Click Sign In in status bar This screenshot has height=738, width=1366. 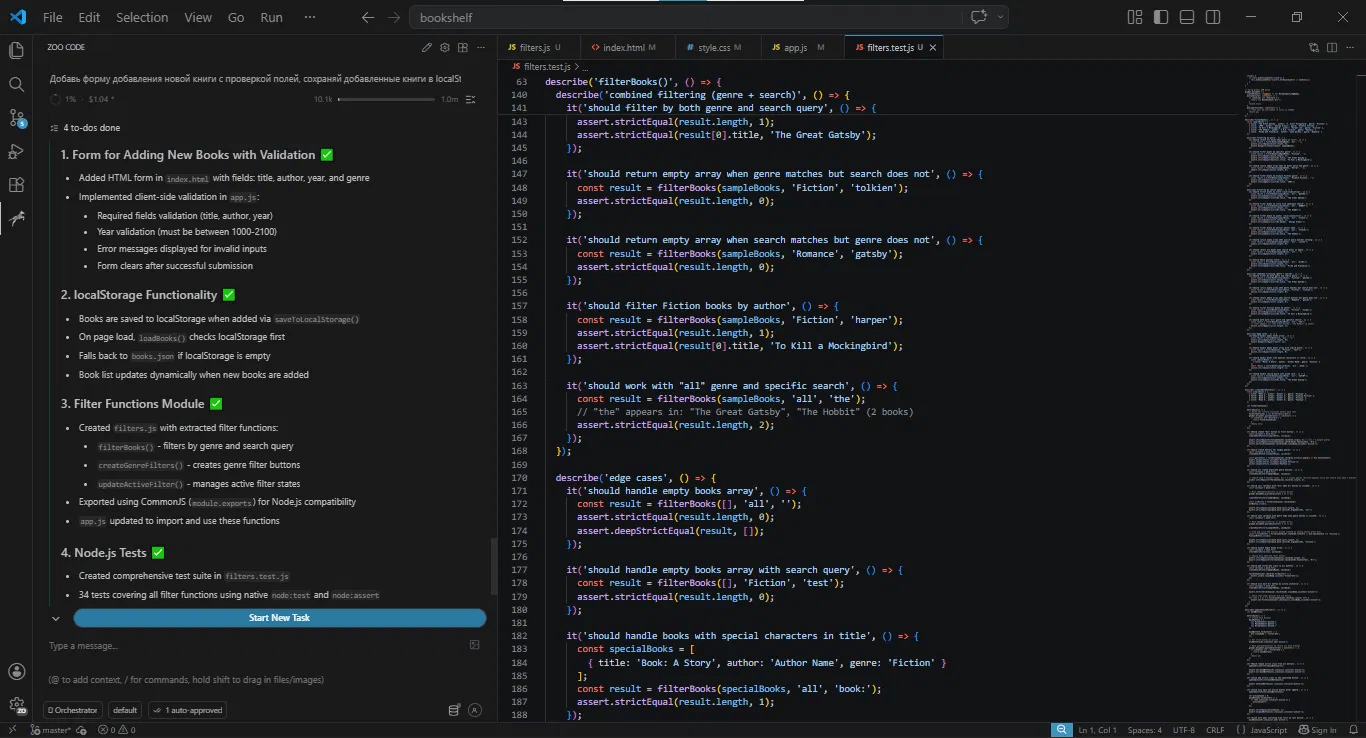point(1316,730)
